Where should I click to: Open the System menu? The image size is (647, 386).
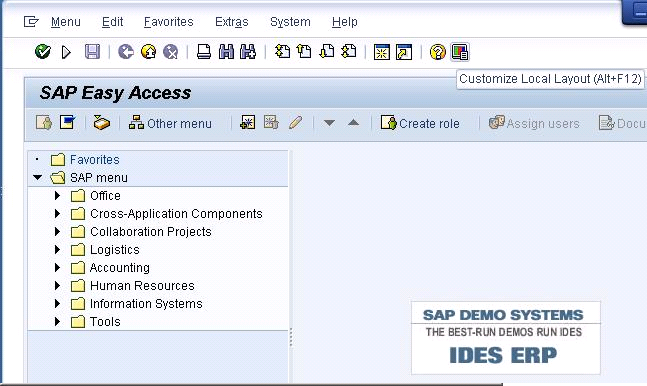click(x=290, y=22)
